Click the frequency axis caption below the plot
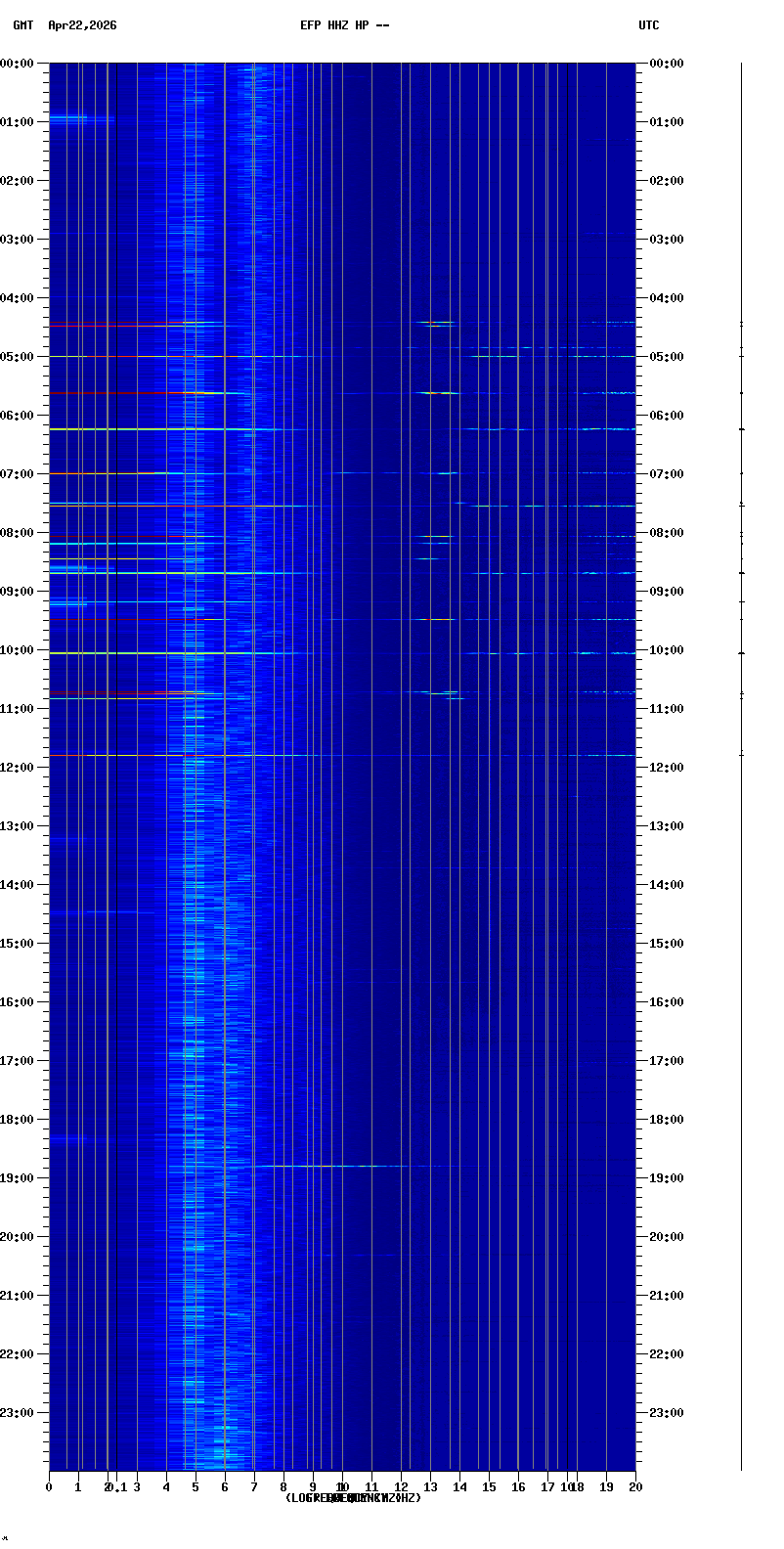The width and height of the screenshot is (784, 1549). pos(352,1498)
